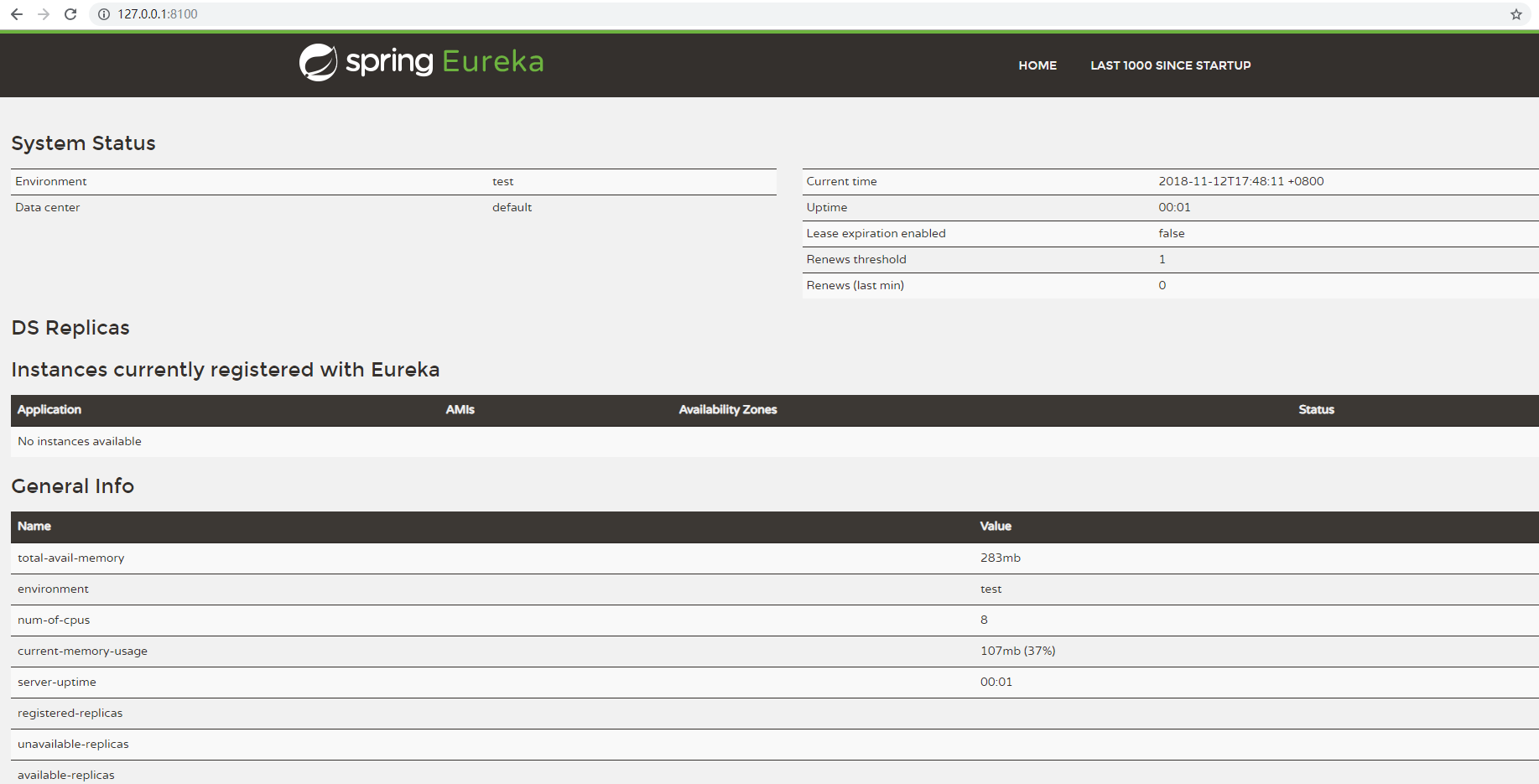The image size is (1539, 784).
Task: Reload the page with the refresh icon
Action: click(x=70, y=14)
